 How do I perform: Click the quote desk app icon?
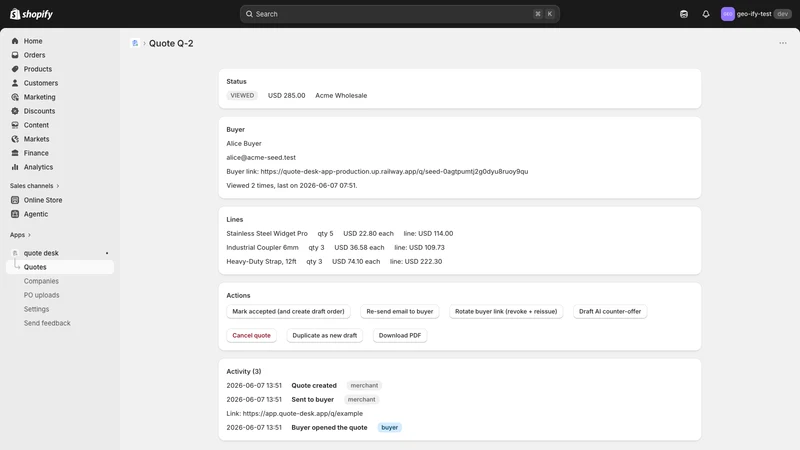[x=15, y=253]
